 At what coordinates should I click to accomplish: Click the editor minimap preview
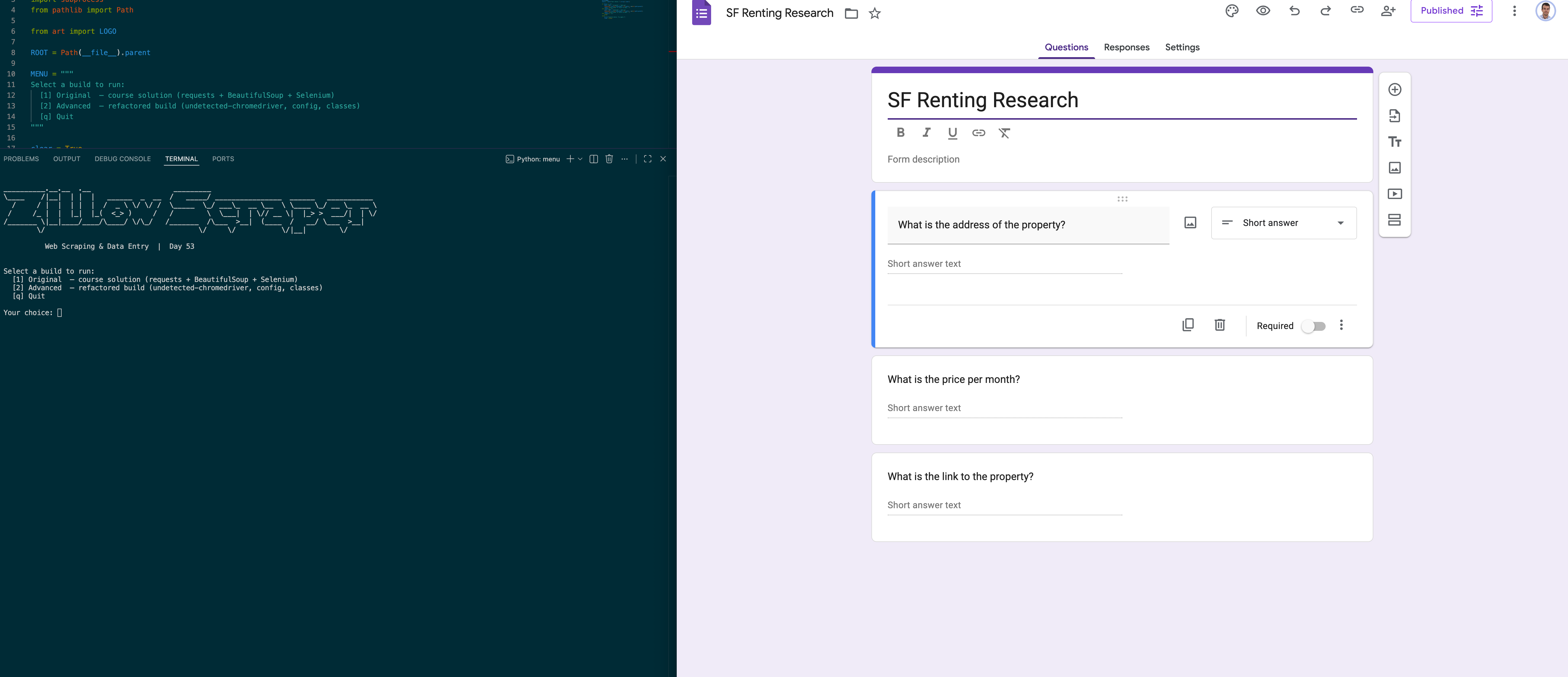tap(623, 9)
